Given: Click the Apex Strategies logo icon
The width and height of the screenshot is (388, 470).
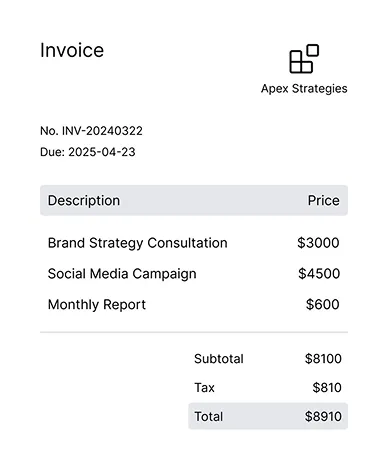Looking at the screenshot, I should (x=304, y=59).
